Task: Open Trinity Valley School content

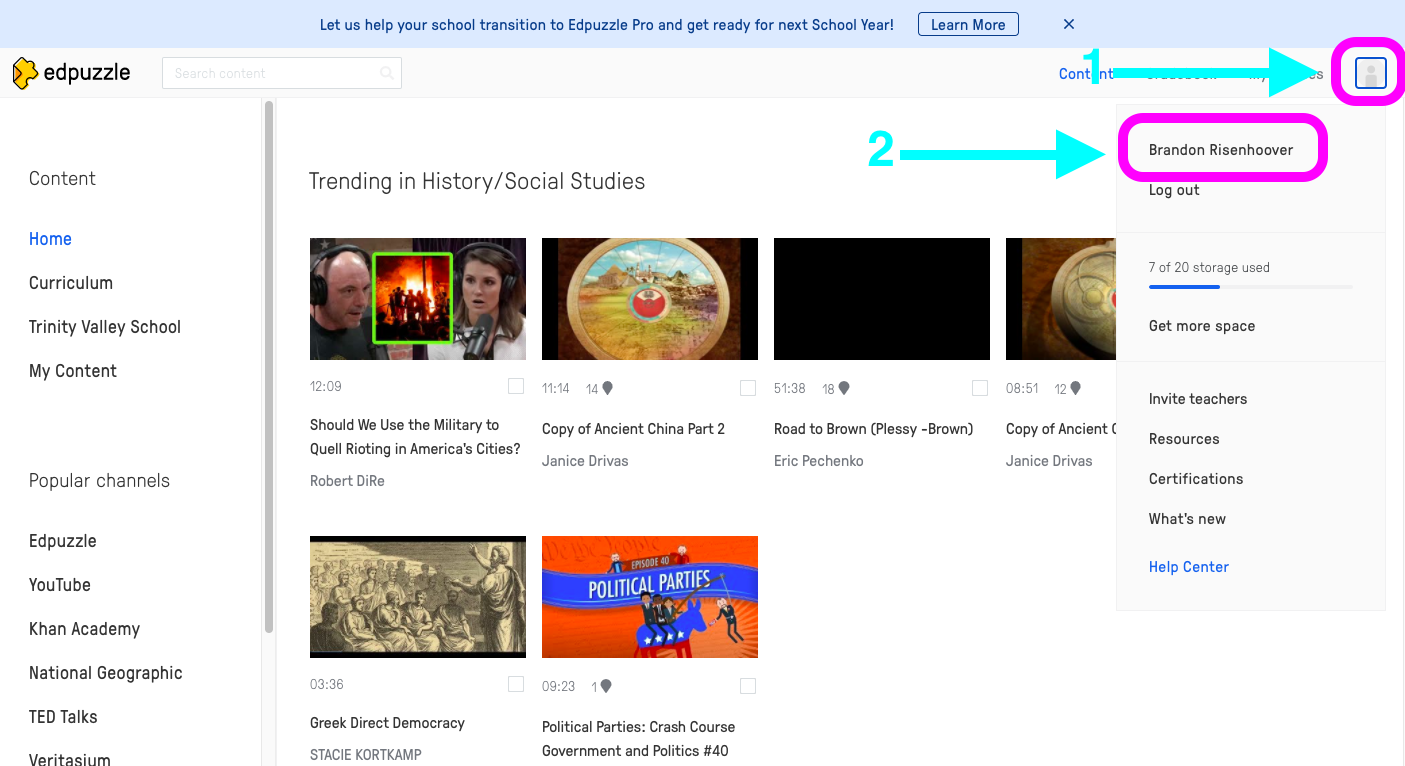Action: click(105, 327)
